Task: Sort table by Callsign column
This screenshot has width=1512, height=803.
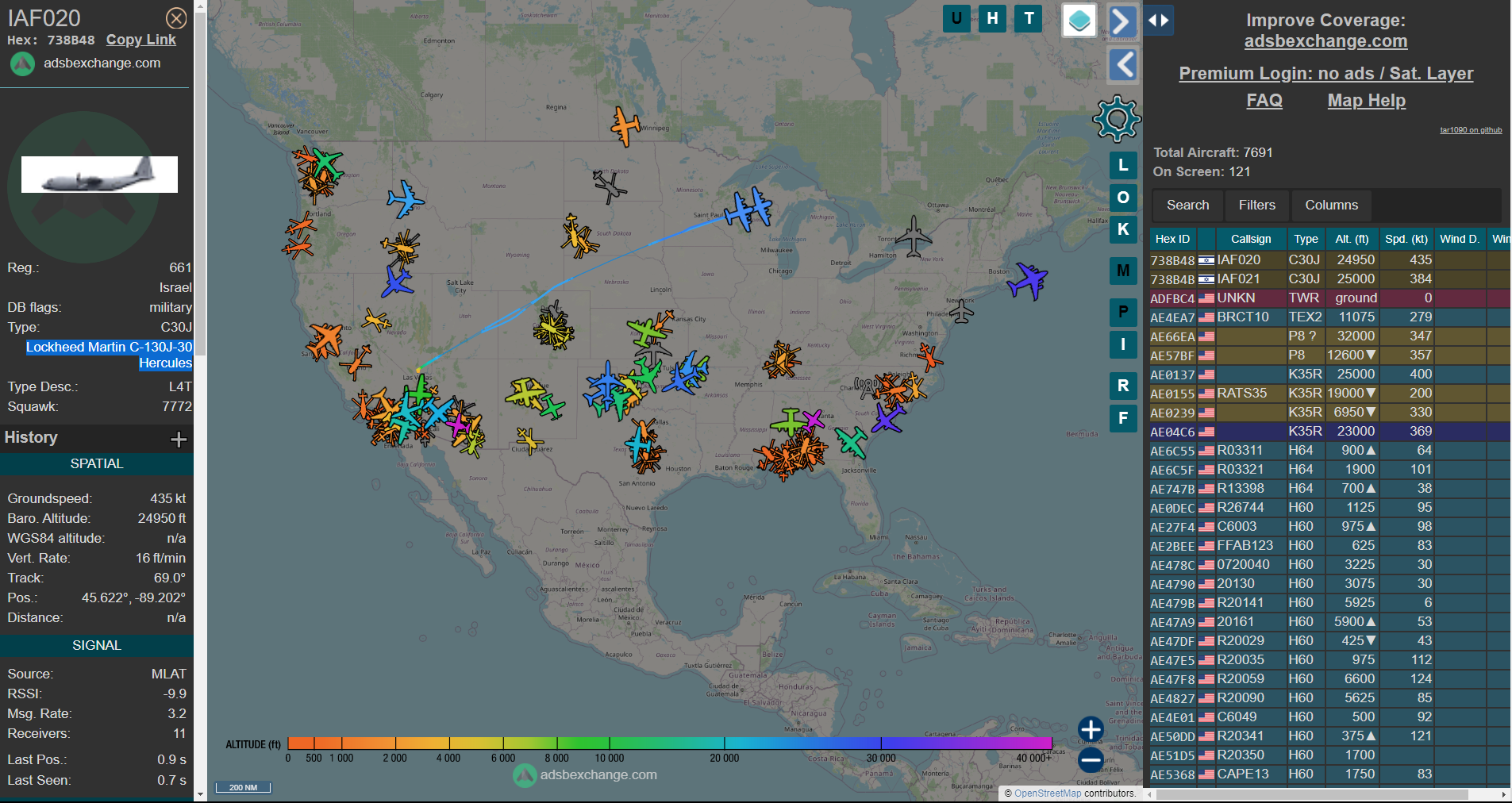Action: pyautogui.click(x=1250, y=239)
